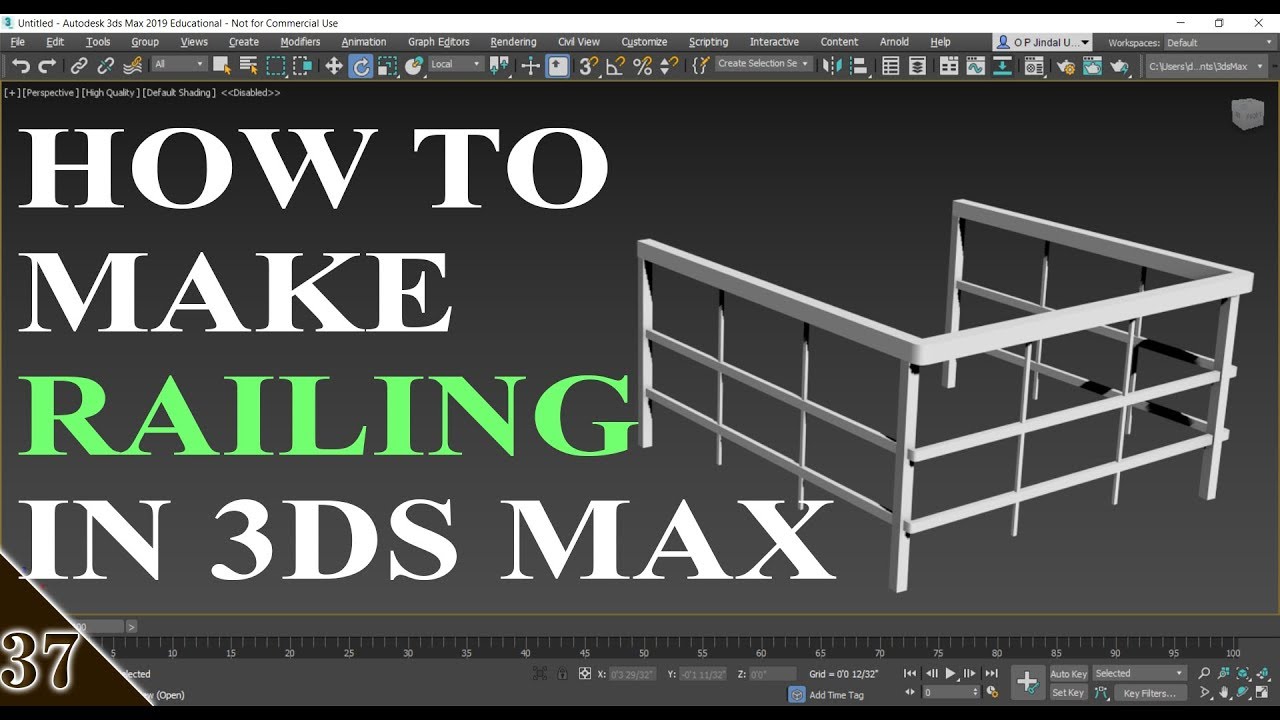
Task: Open Select by Name dialog
Action: pos(249,66)
